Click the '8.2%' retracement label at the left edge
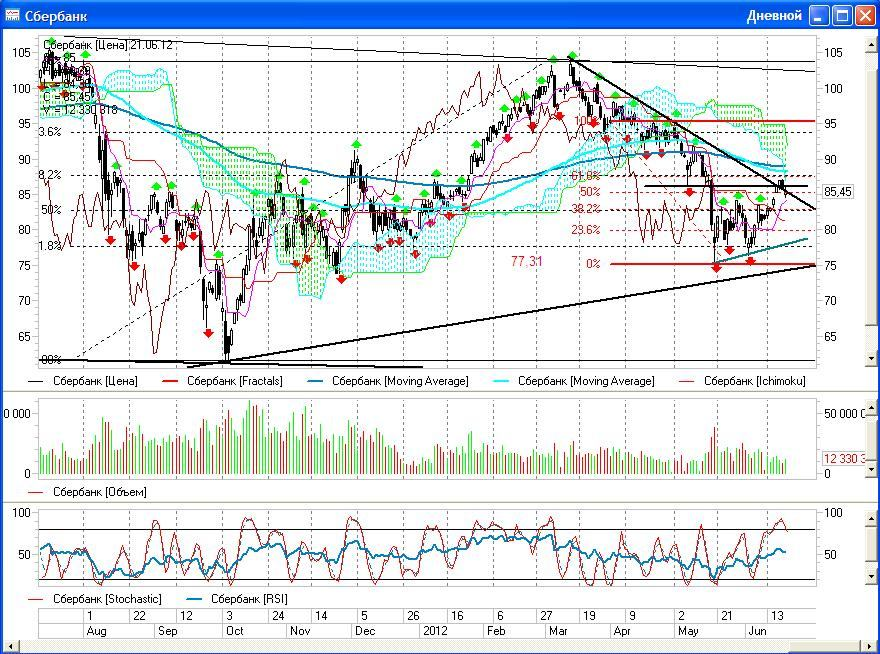The width and height of the screenshot is (880, 654). pos(49,175)
